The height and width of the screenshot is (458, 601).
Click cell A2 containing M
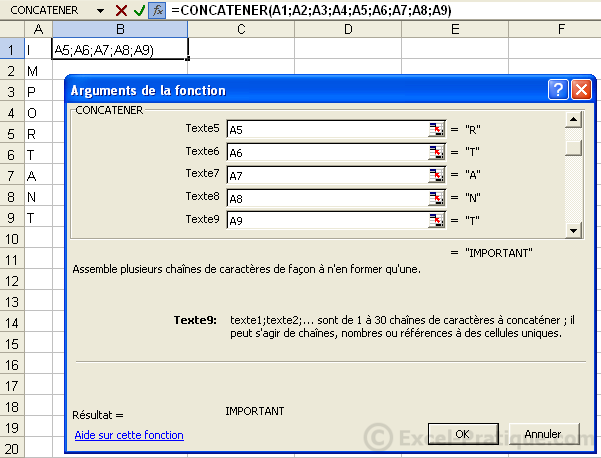[38, 71]
